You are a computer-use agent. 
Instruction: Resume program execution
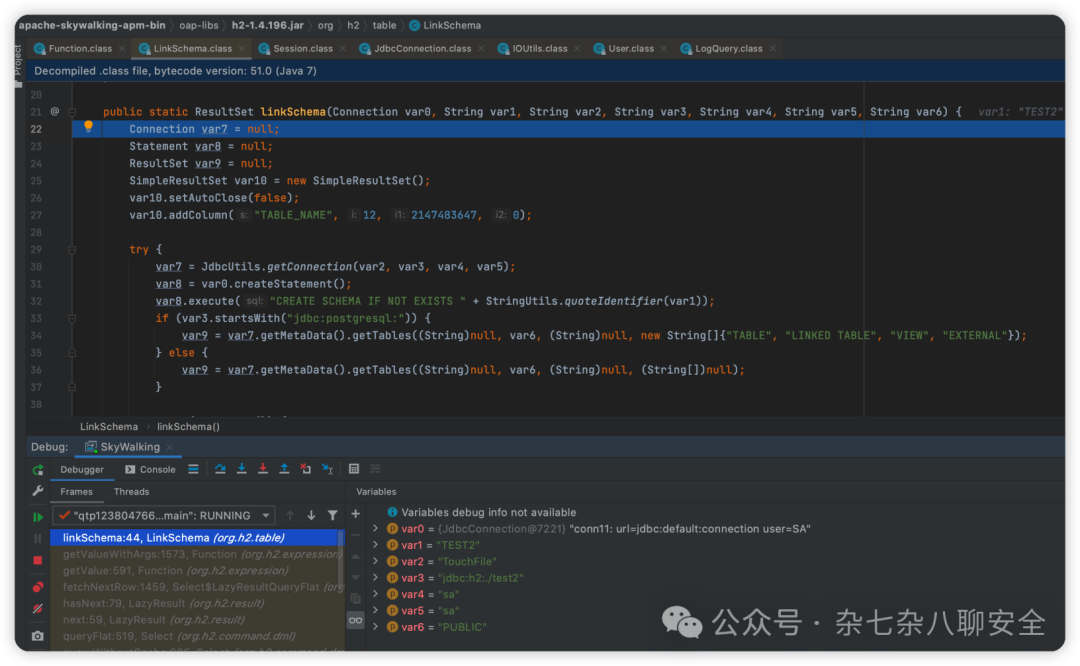[38, 517]
